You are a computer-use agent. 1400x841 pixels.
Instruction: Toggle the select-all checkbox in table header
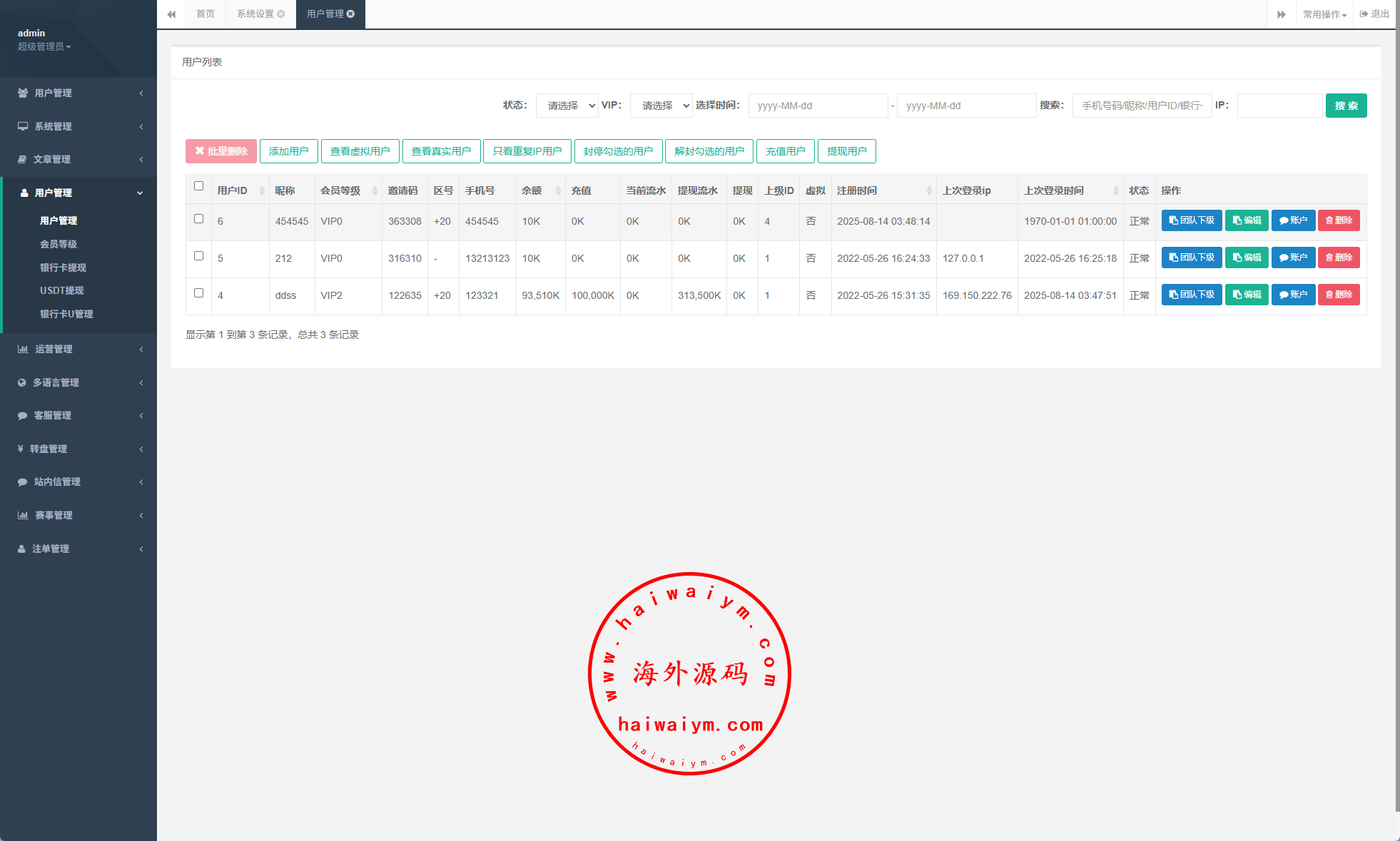(x=198, y=186)
